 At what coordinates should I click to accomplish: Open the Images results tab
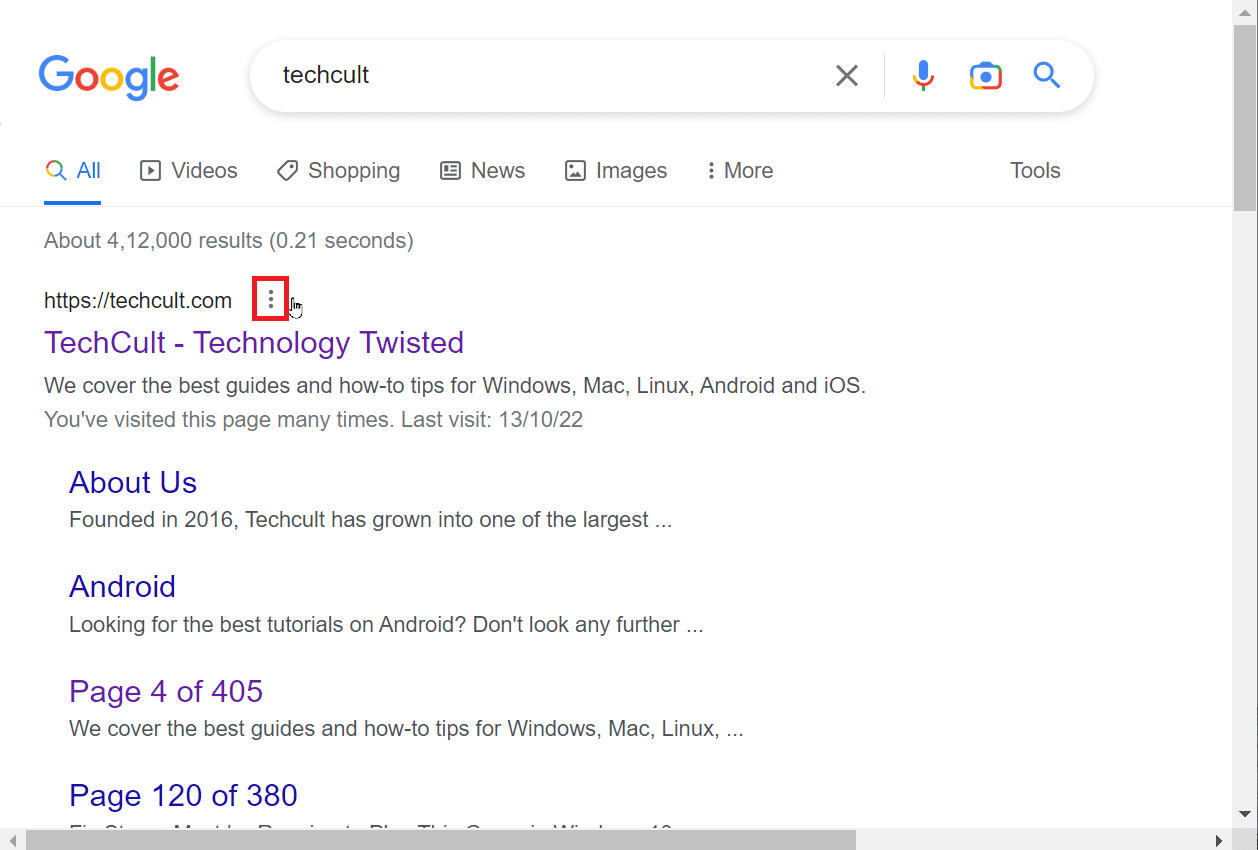(x=616, y=171)
